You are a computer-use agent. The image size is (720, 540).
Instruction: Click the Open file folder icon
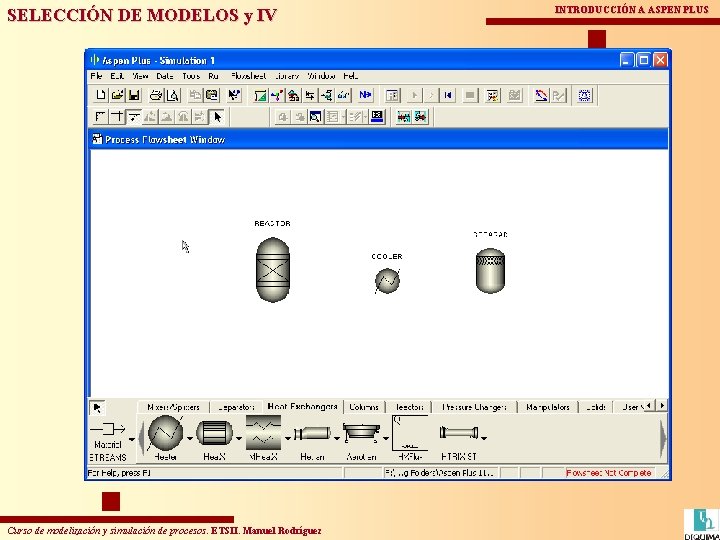click(117, 95)
